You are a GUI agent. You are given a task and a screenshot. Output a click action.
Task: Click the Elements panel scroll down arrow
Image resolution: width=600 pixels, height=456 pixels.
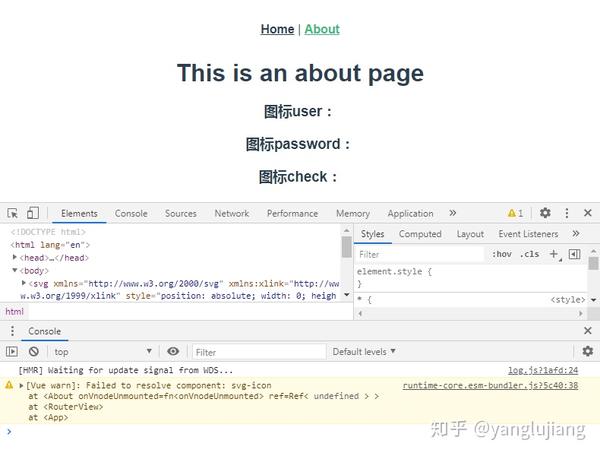(347, 295)
